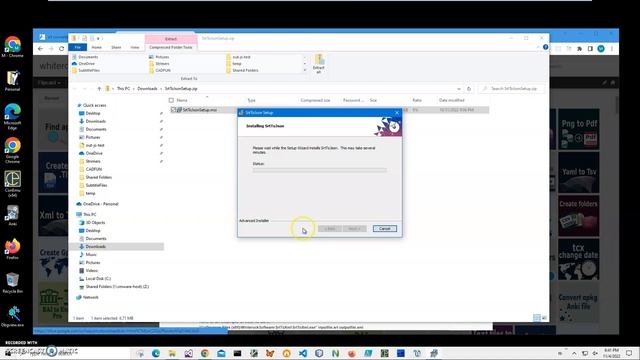Open Microsoft Edge from taskbar
640x360 pixels.
point(156,353)
